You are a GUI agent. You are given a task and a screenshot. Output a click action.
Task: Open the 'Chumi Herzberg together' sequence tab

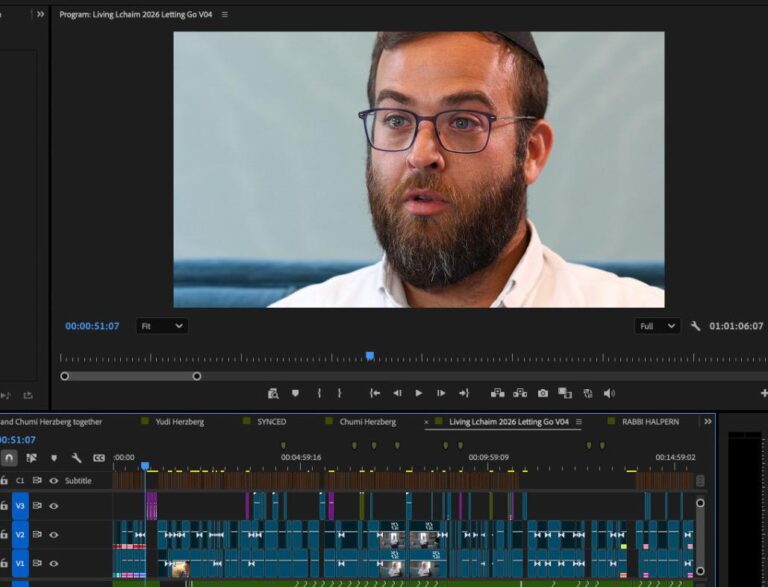tap(51, 422)
